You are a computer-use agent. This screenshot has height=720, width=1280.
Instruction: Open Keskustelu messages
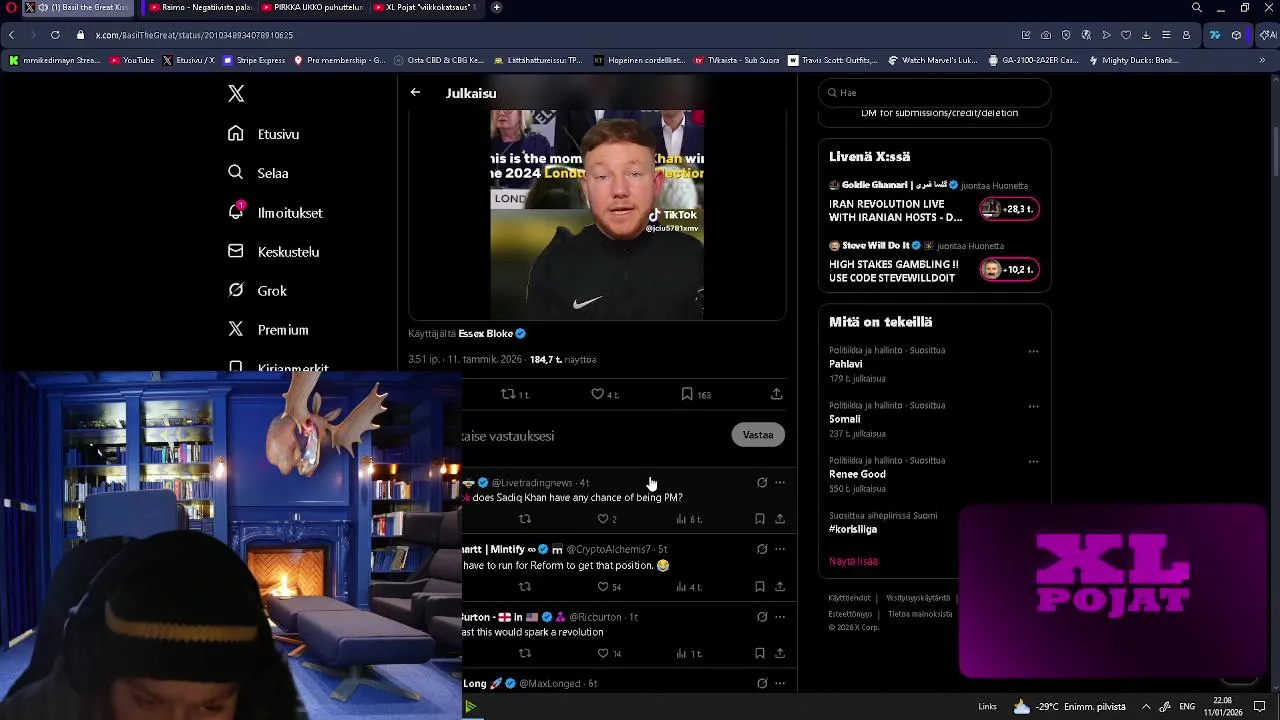pyautogui.click(x=273, y=251)
